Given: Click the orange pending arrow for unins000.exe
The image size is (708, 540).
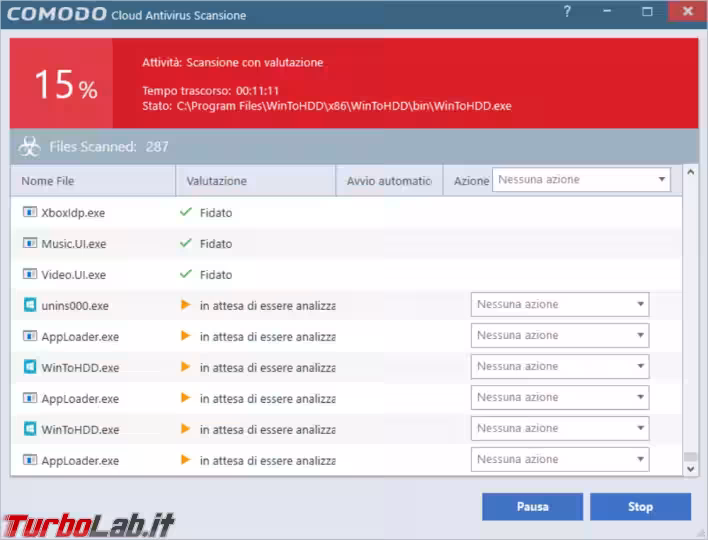Looking at the screenshot, I should click(x=186, y=305).
